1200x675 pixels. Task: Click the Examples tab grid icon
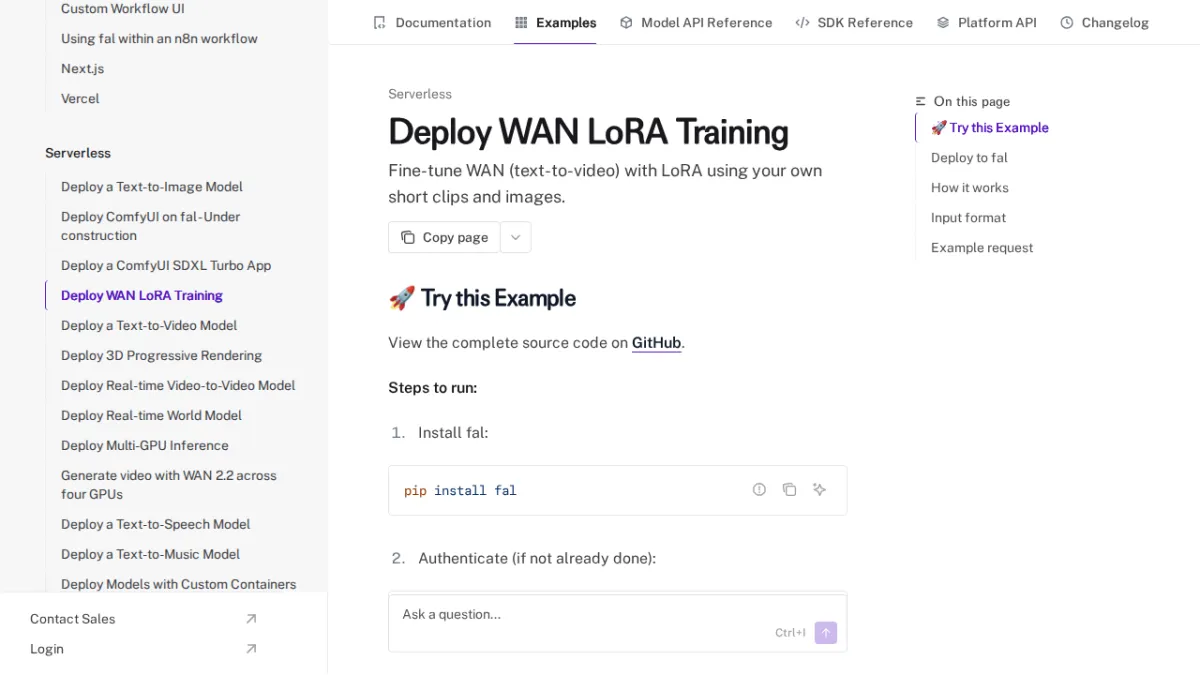(x=521, y=22)
